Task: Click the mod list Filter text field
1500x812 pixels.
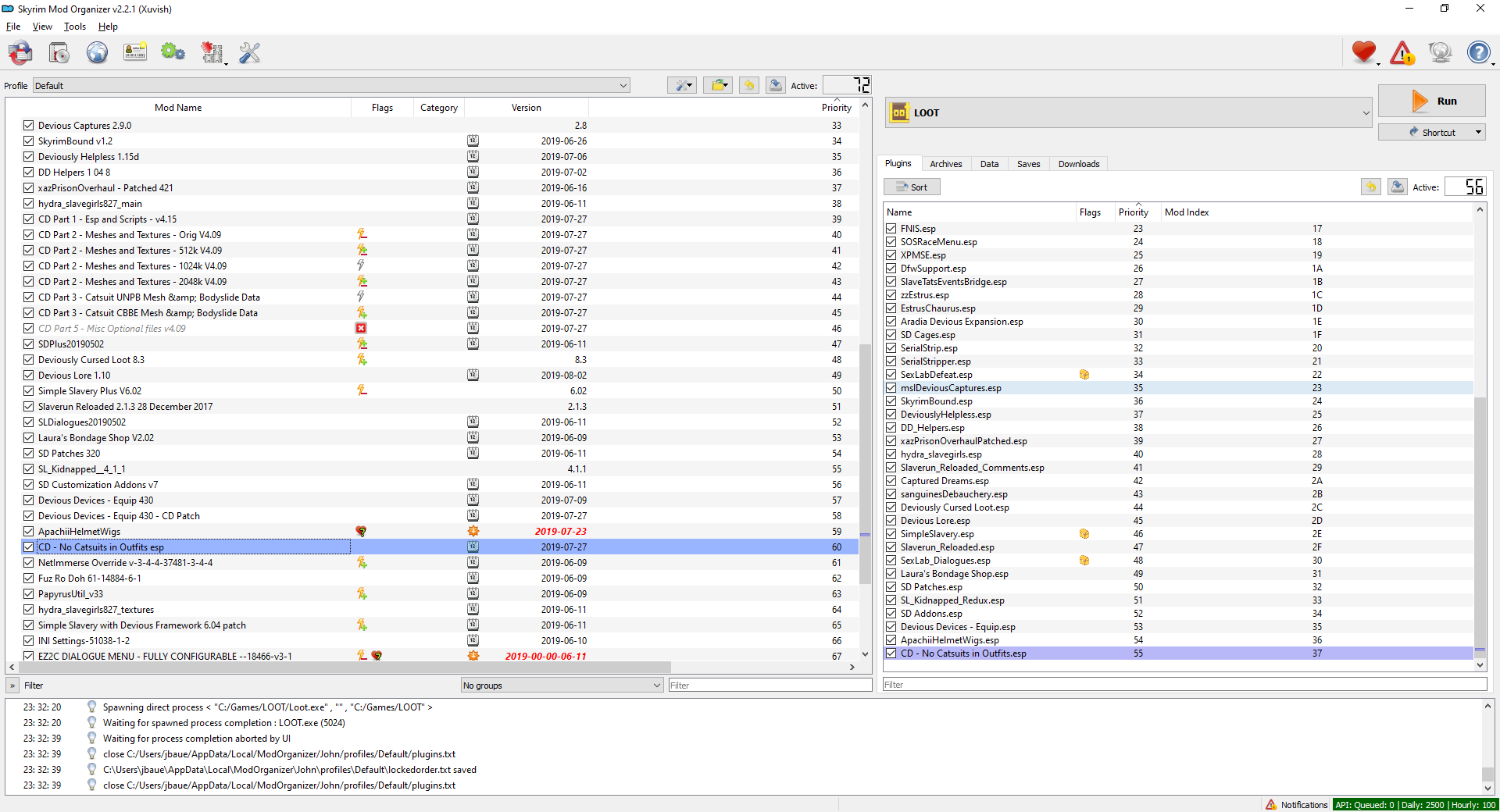Action: [x=770, y=686]
